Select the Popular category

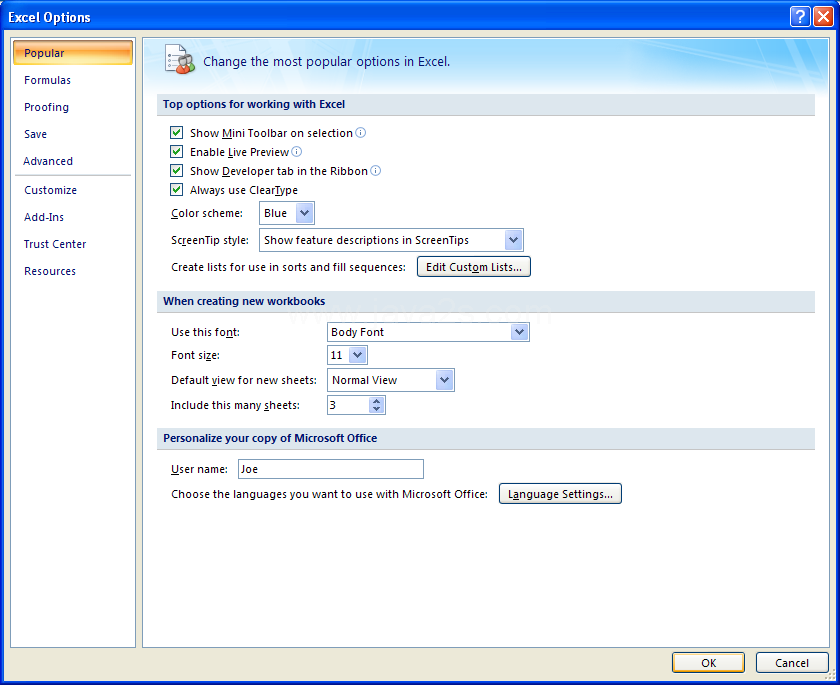pos(73,52)
